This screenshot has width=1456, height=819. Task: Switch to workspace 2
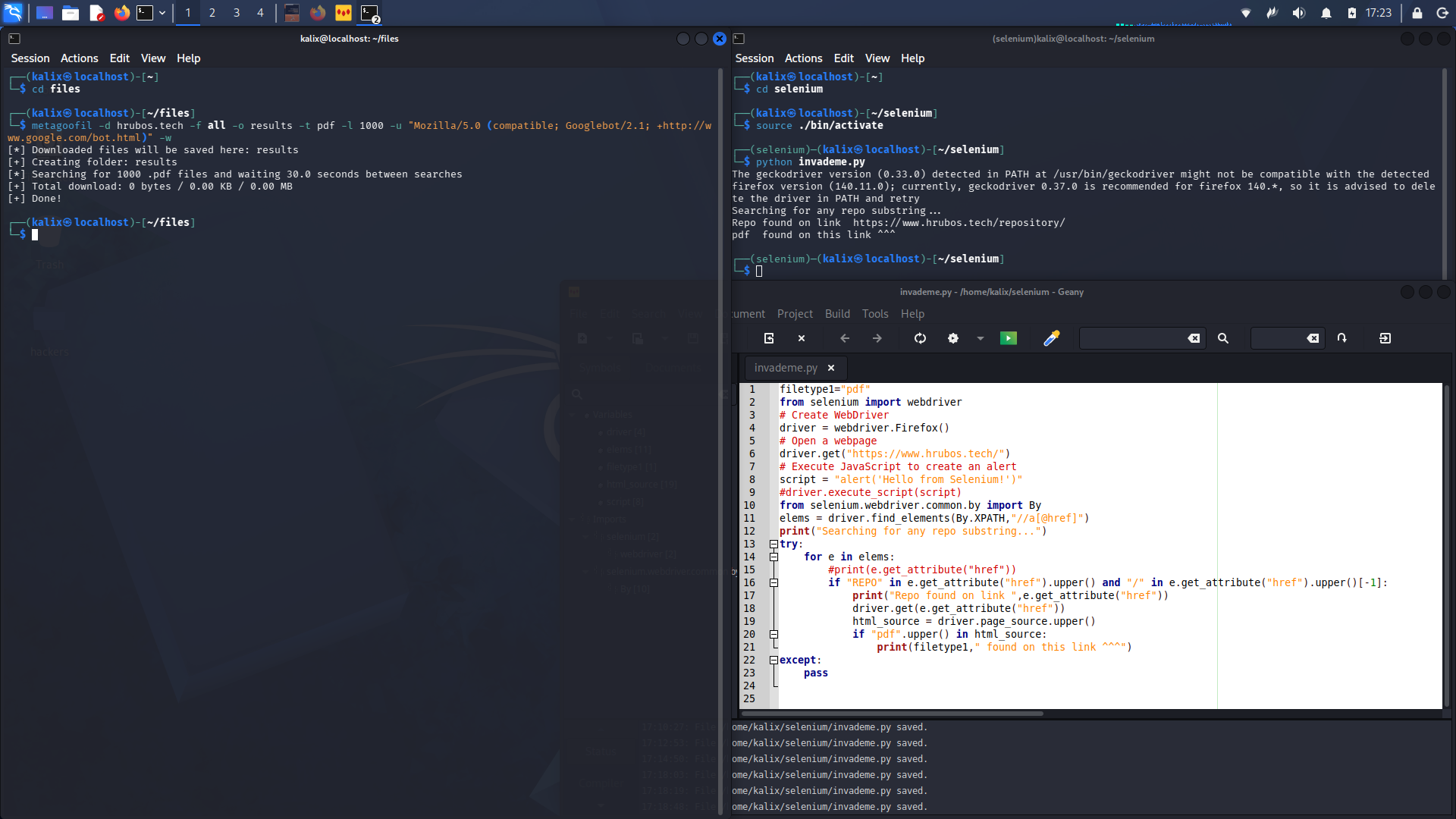click(212, 13)
